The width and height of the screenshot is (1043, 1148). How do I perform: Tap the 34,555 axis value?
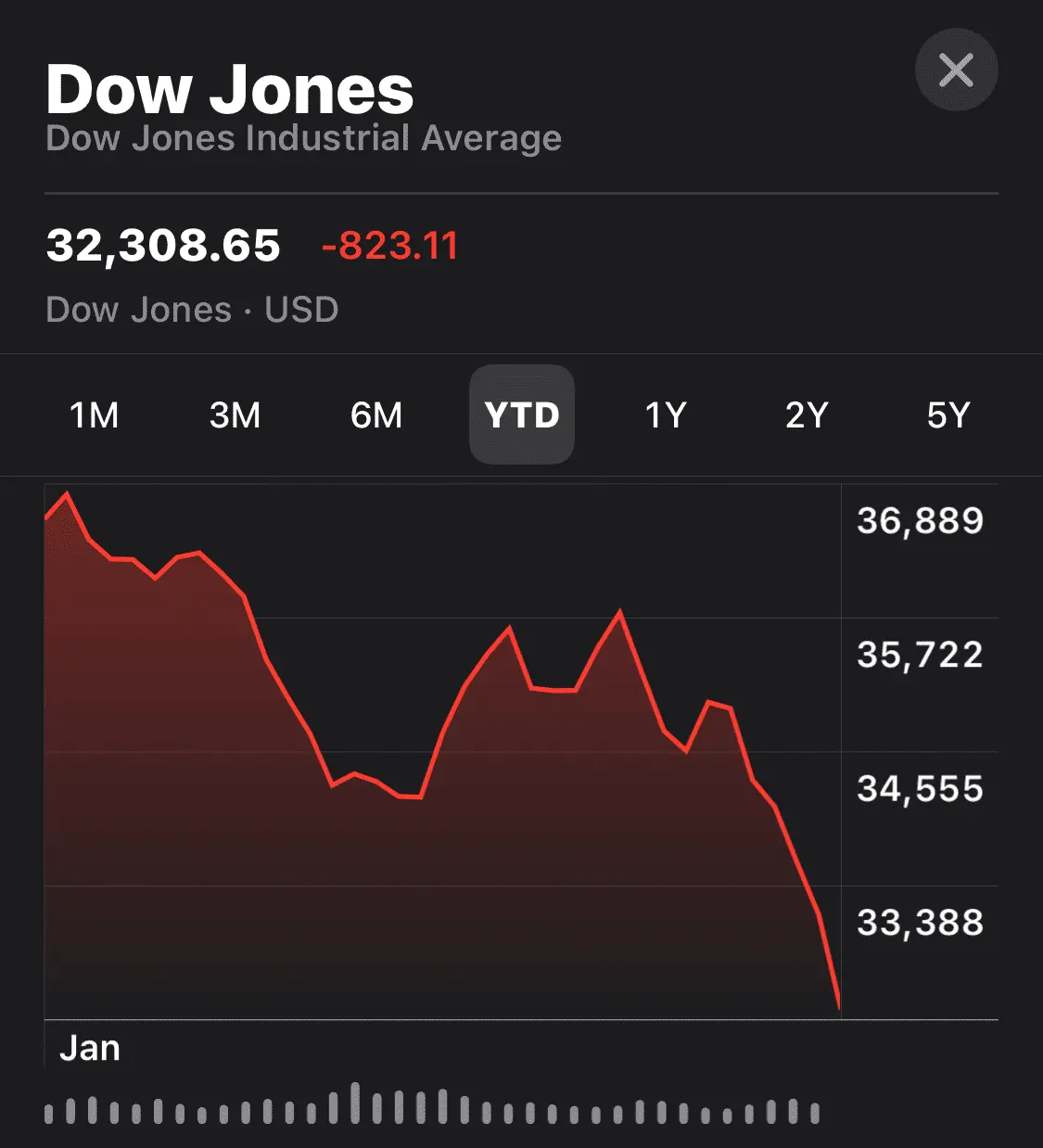pos(920,789)
